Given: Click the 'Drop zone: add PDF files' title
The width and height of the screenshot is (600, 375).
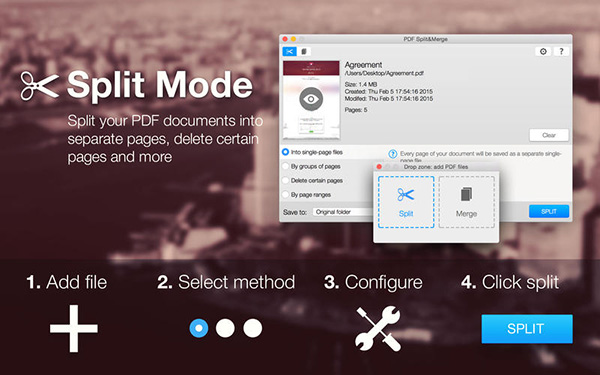Looking at the screenshot, I should tap(436, 167).
